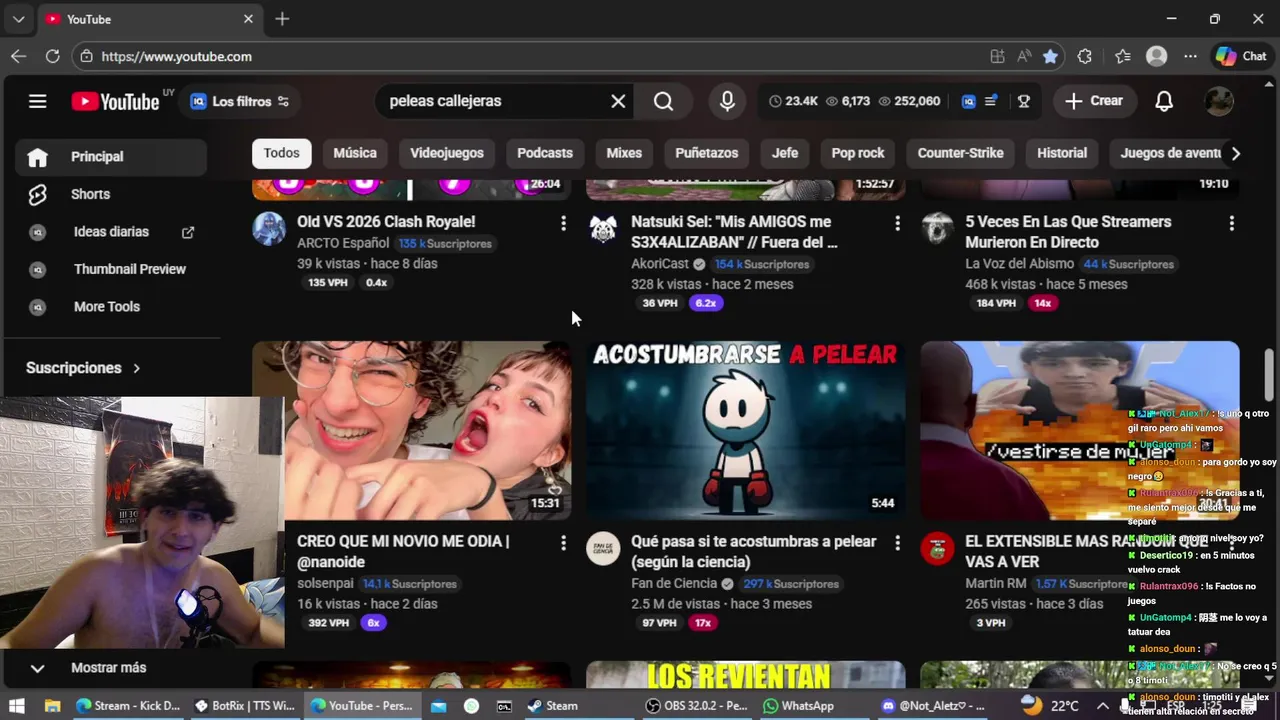
Task: Select the Puñetazos filter chip
Action: click(x=706, y=153)
